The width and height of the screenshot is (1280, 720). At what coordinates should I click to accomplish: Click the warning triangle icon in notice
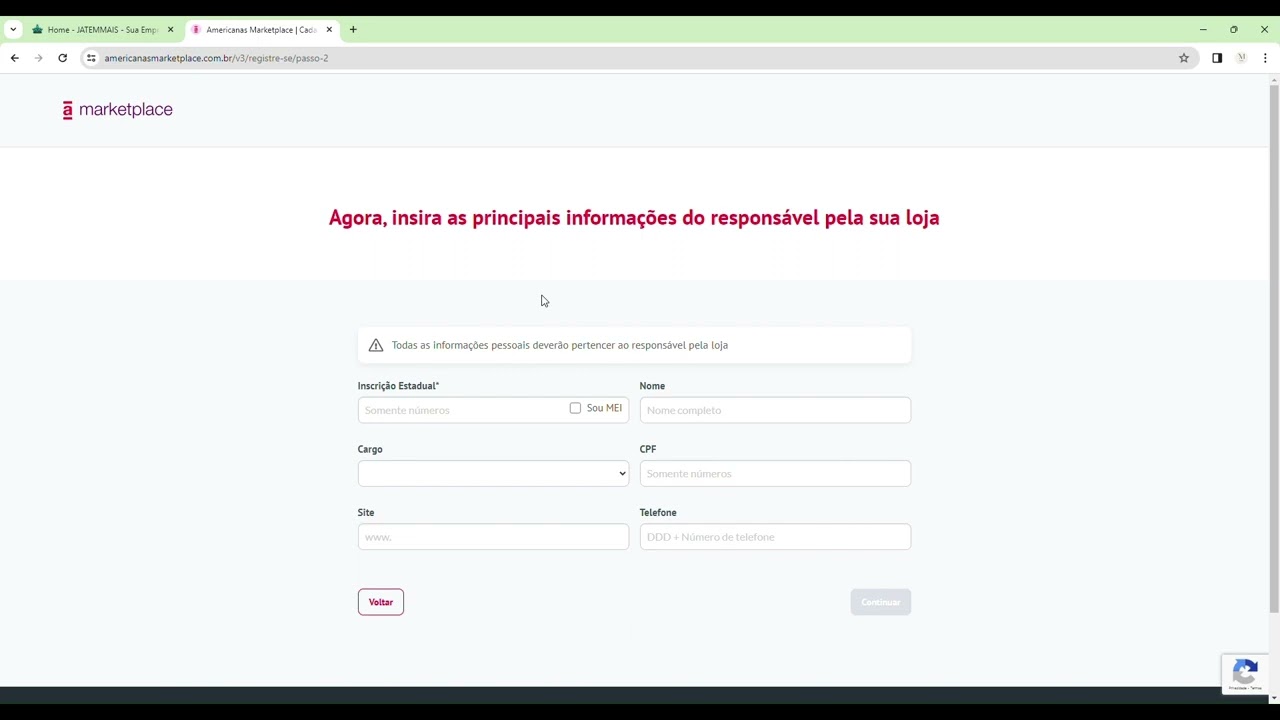tap(376, 345)
